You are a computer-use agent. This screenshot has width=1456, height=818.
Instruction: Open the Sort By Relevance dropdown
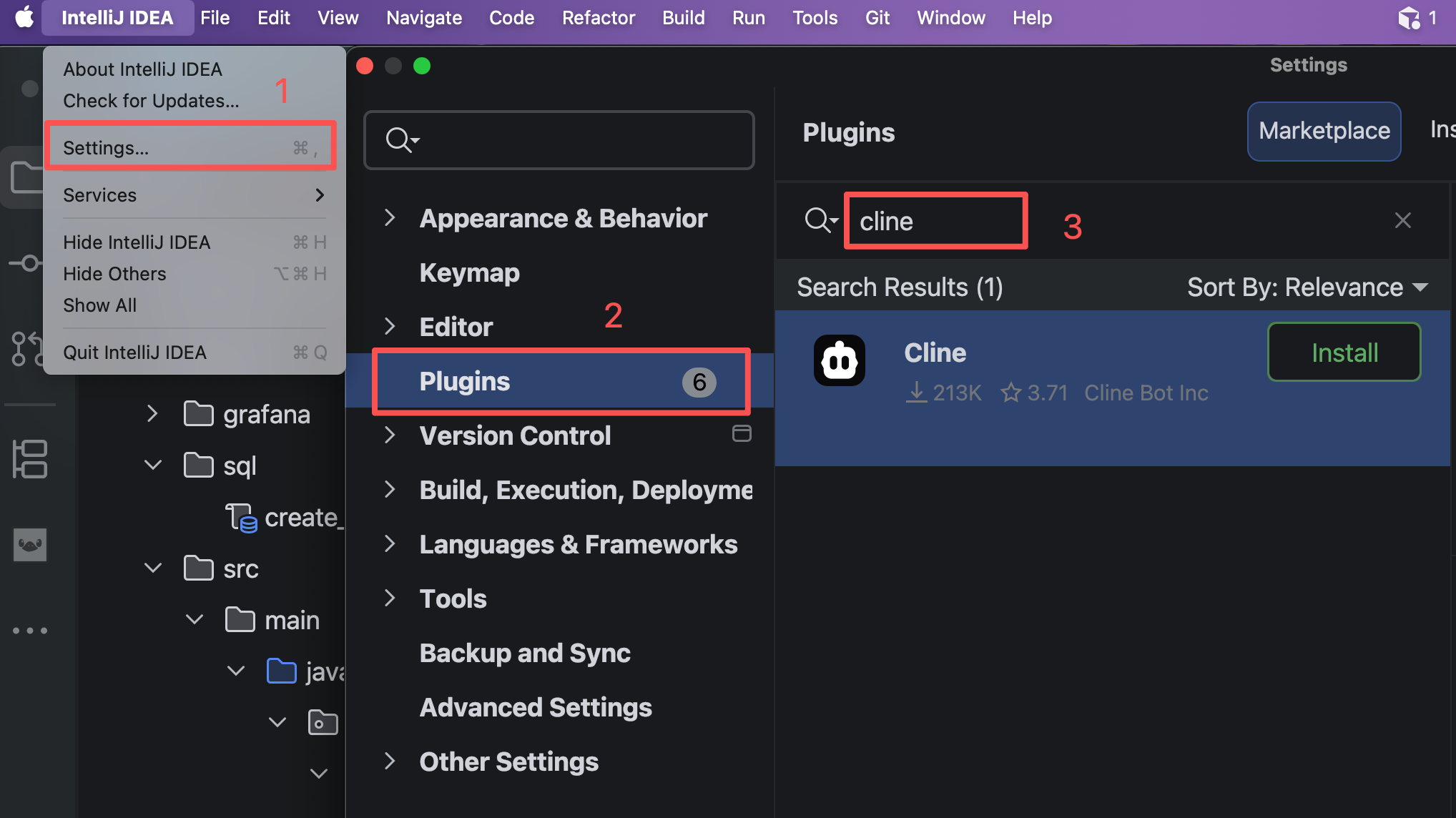pos(1307,287)
